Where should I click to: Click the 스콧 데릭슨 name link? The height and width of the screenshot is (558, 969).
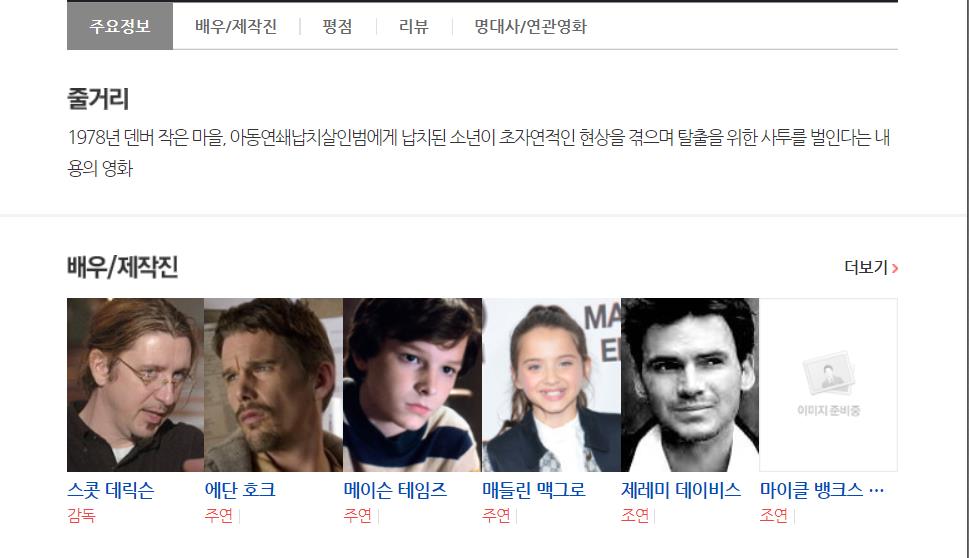click(111, 490)
